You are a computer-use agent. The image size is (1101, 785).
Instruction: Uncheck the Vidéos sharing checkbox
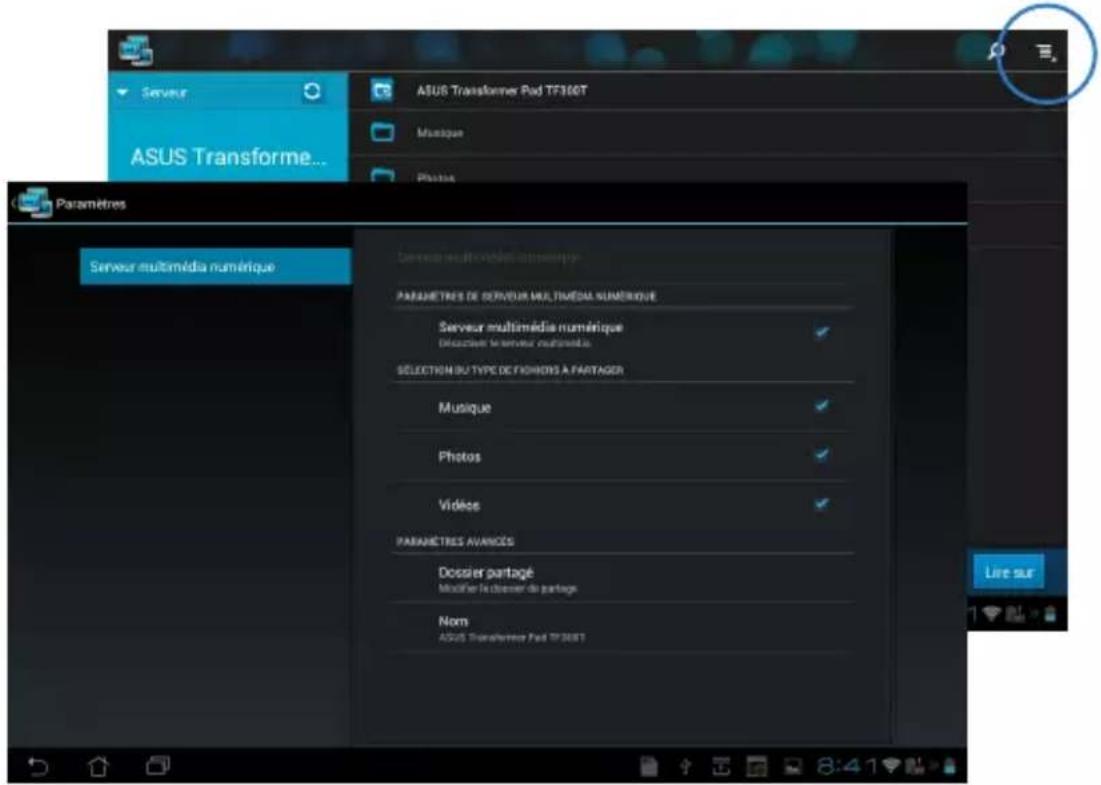tap(822, 504)
